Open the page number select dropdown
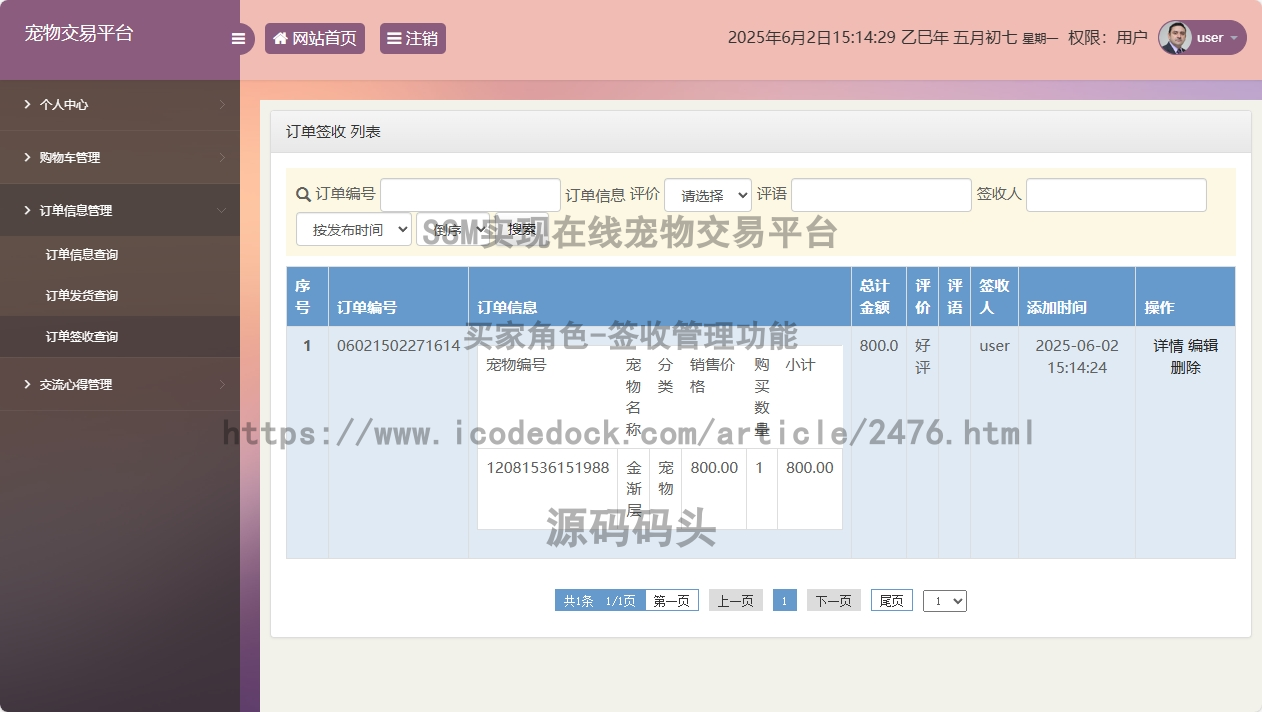The image size is (1262, 712). [945, 601]
